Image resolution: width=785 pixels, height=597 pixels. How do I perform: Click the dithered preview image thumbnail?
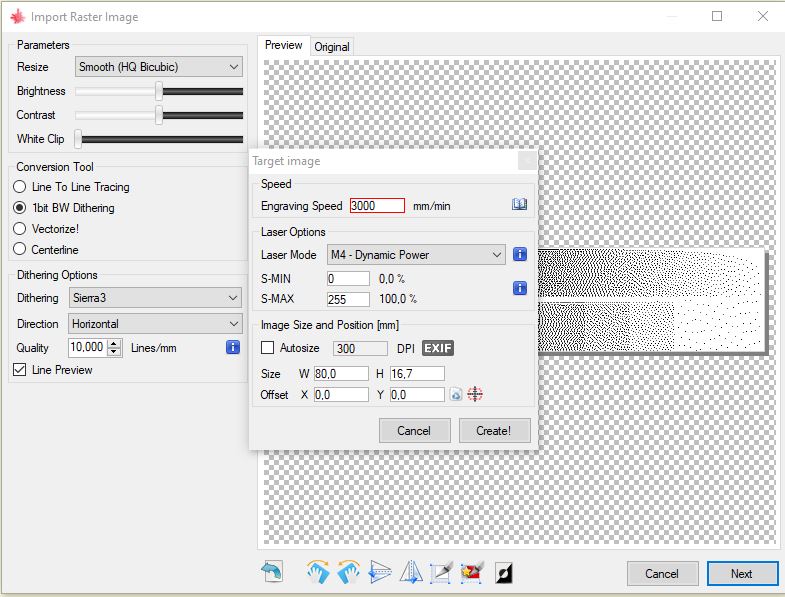[652, 301]
